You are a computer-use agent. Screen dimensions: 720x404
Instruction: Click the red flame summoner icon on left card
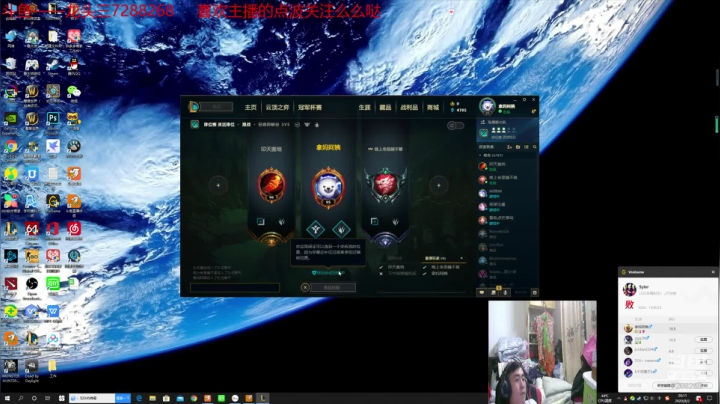271,185
